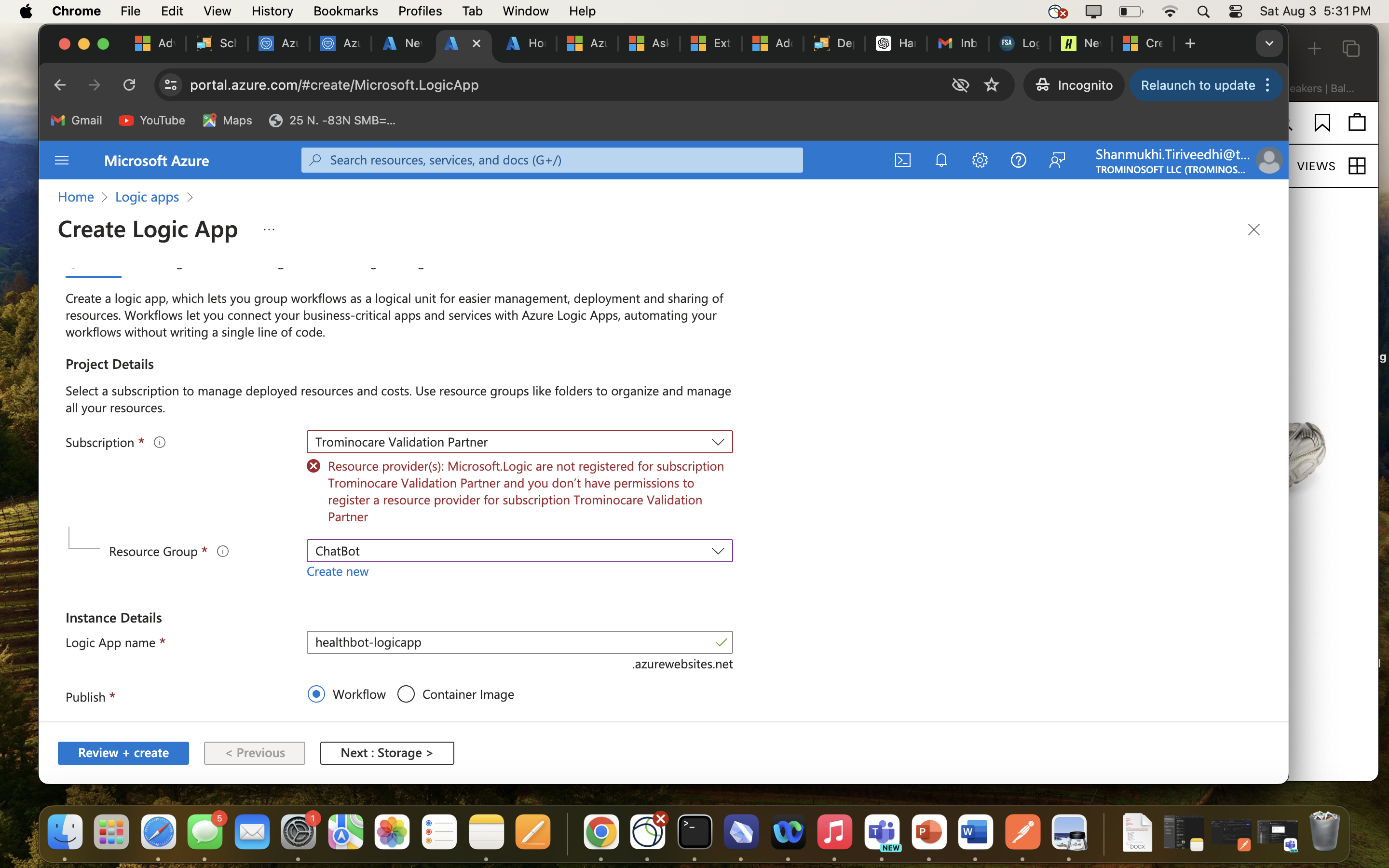Open PowerPoint from the Dock
The width and height of the screenshot is (1389, 868).
[929, 831]
